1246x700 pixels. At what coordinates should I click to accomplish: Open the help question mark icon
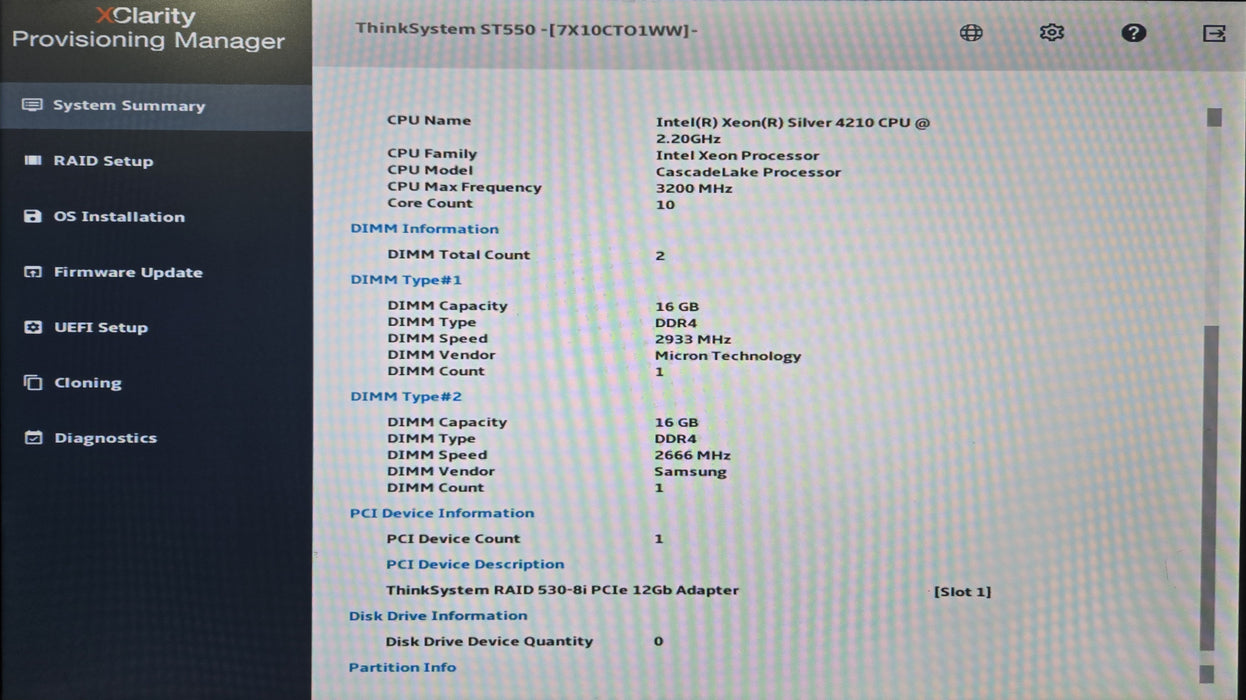(1133, 32)
